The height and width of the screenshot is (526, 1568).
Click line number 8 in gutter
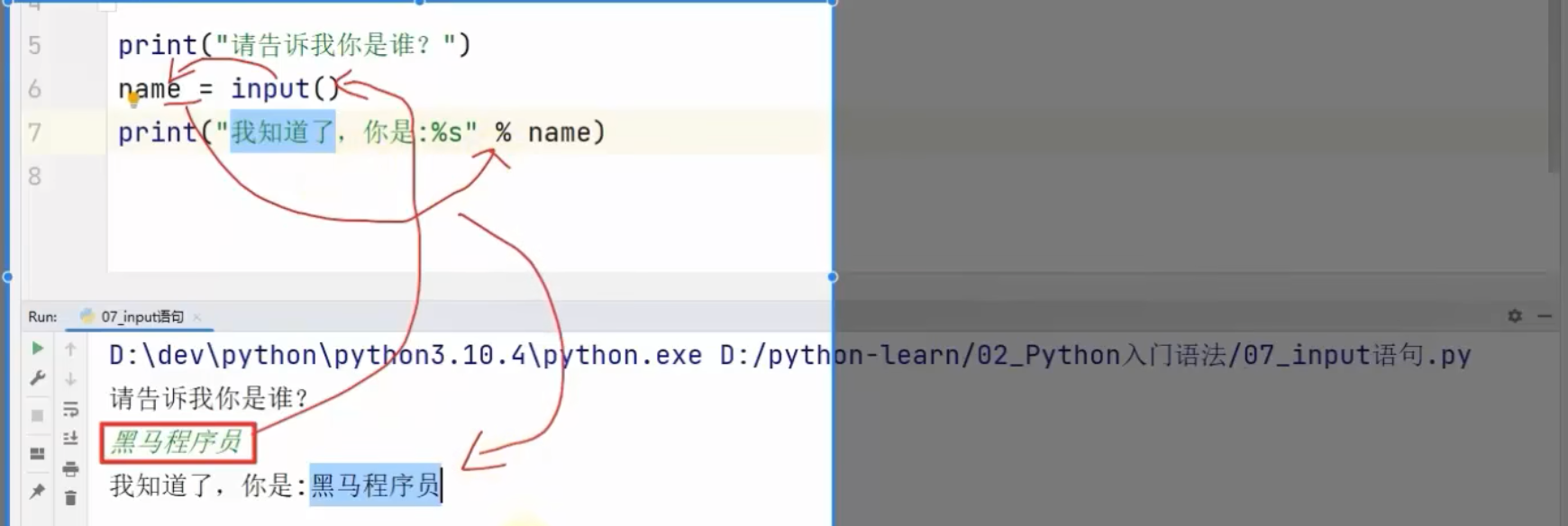point(34,176)
